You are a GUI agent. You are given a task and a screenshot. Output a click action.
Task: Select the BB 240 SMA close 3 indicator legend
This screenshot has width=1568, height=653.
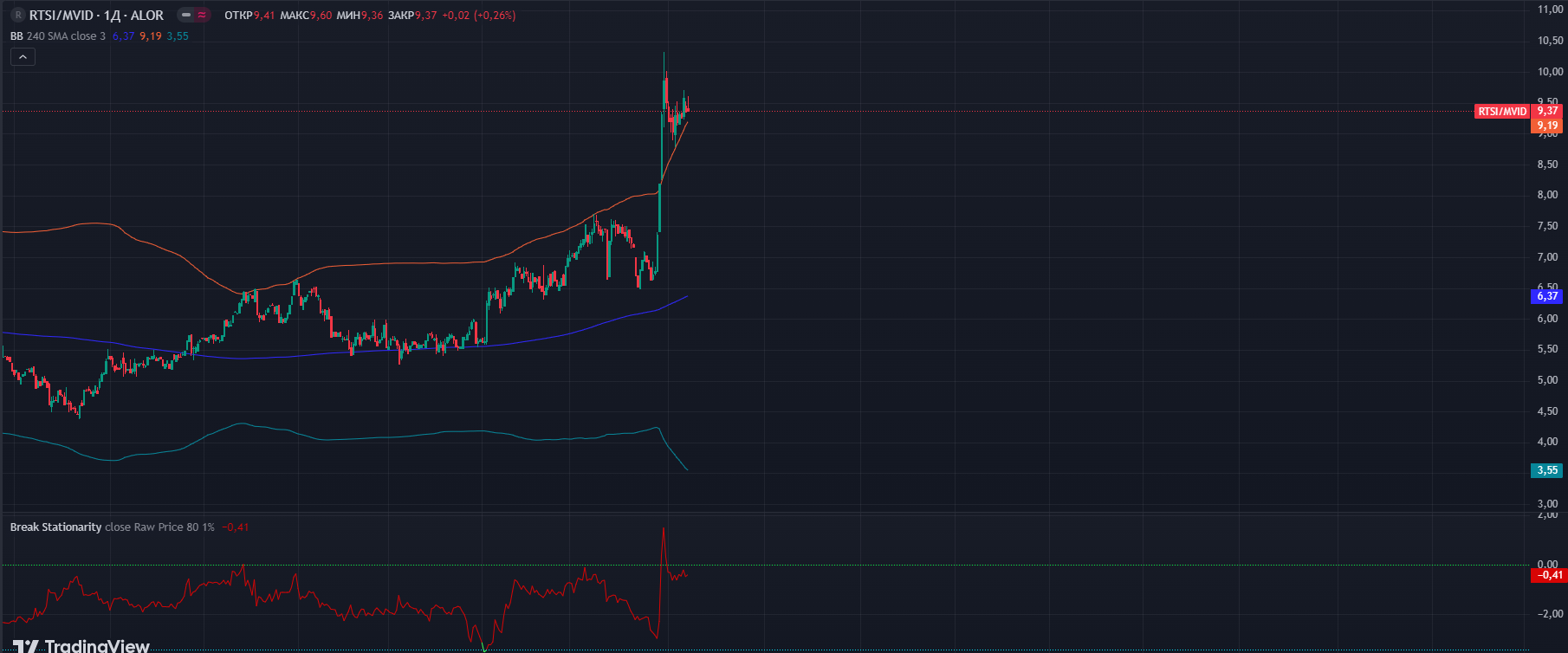(58, 36)
